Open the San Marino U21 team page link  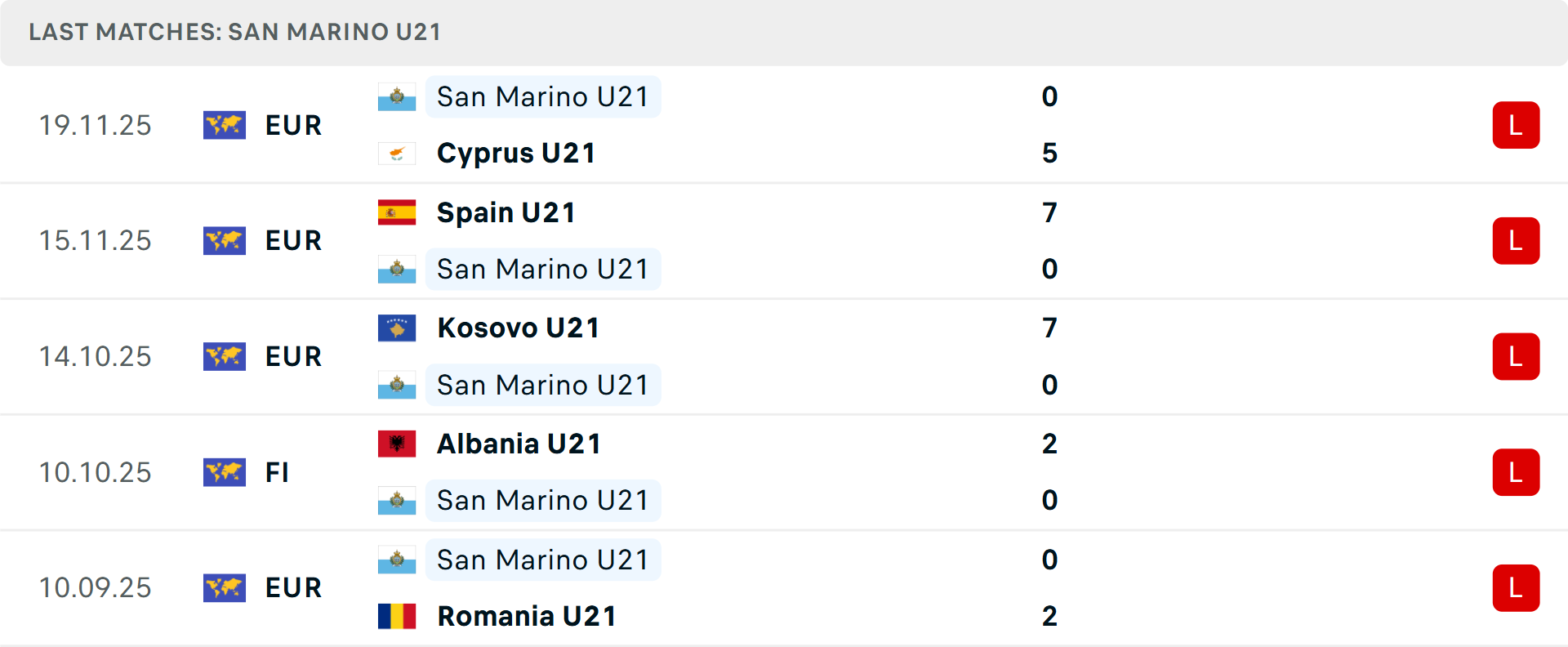543,96
